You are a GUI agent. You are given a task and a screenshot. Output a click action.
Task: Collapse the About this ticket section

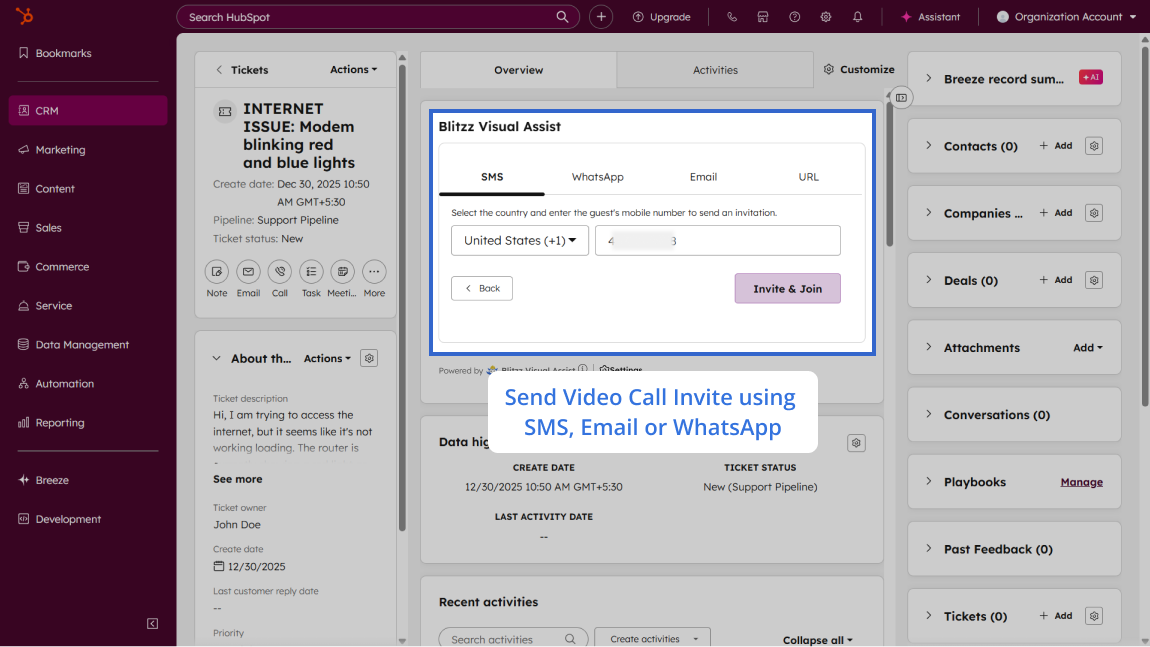click(x=216, y=359)
